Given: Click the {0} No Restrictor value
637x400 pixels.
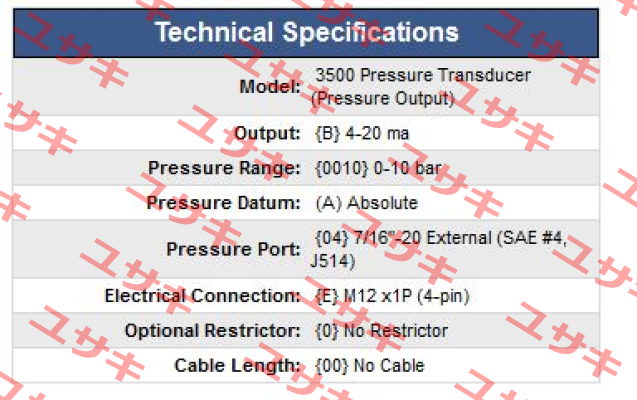Looking at the screenshot, I should (381, 331).
